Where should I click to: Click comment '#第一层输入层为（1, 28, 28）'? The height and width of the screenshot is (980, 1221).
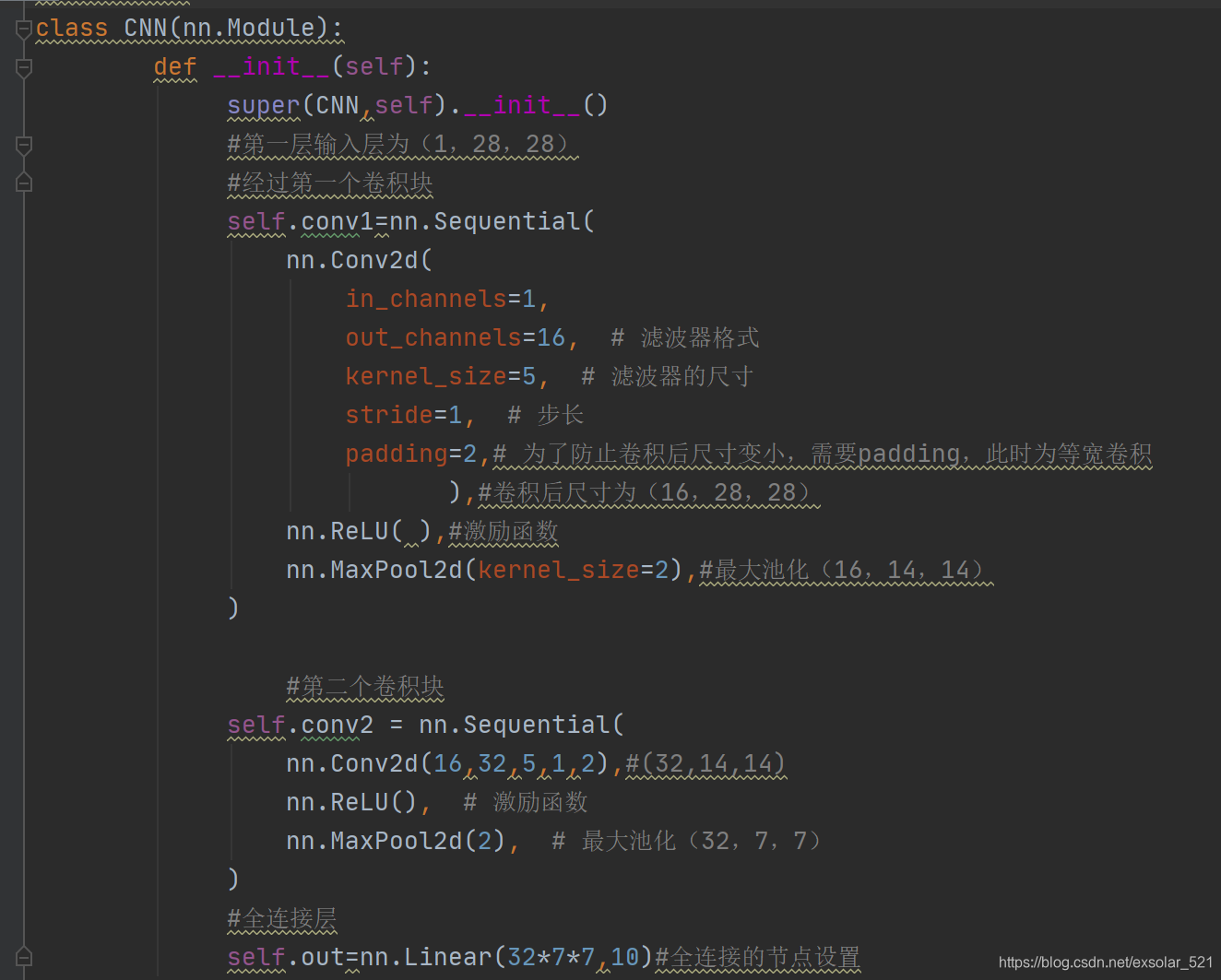(x=403, y=145)
